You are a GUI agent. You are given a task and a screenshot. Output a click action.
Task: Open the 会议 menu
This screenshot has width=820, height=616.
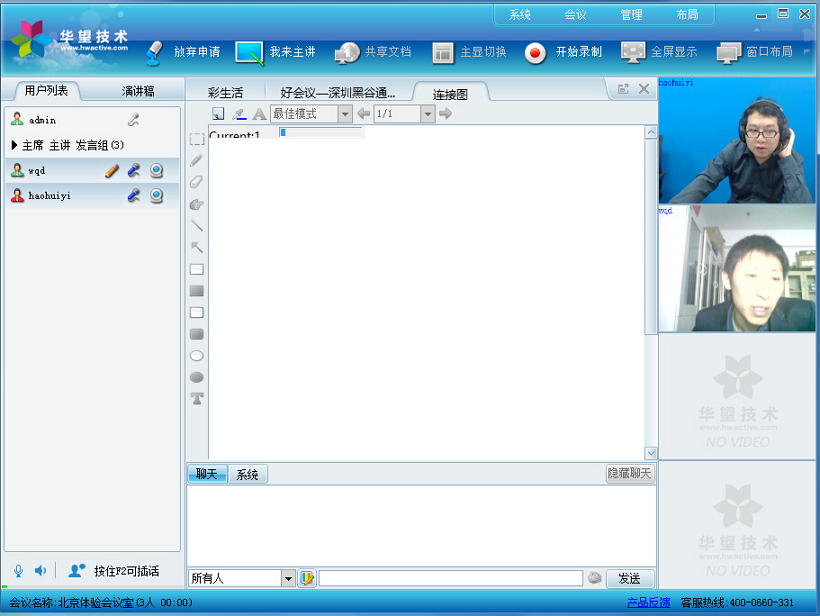pyautogui.click(x=575, y=15)
